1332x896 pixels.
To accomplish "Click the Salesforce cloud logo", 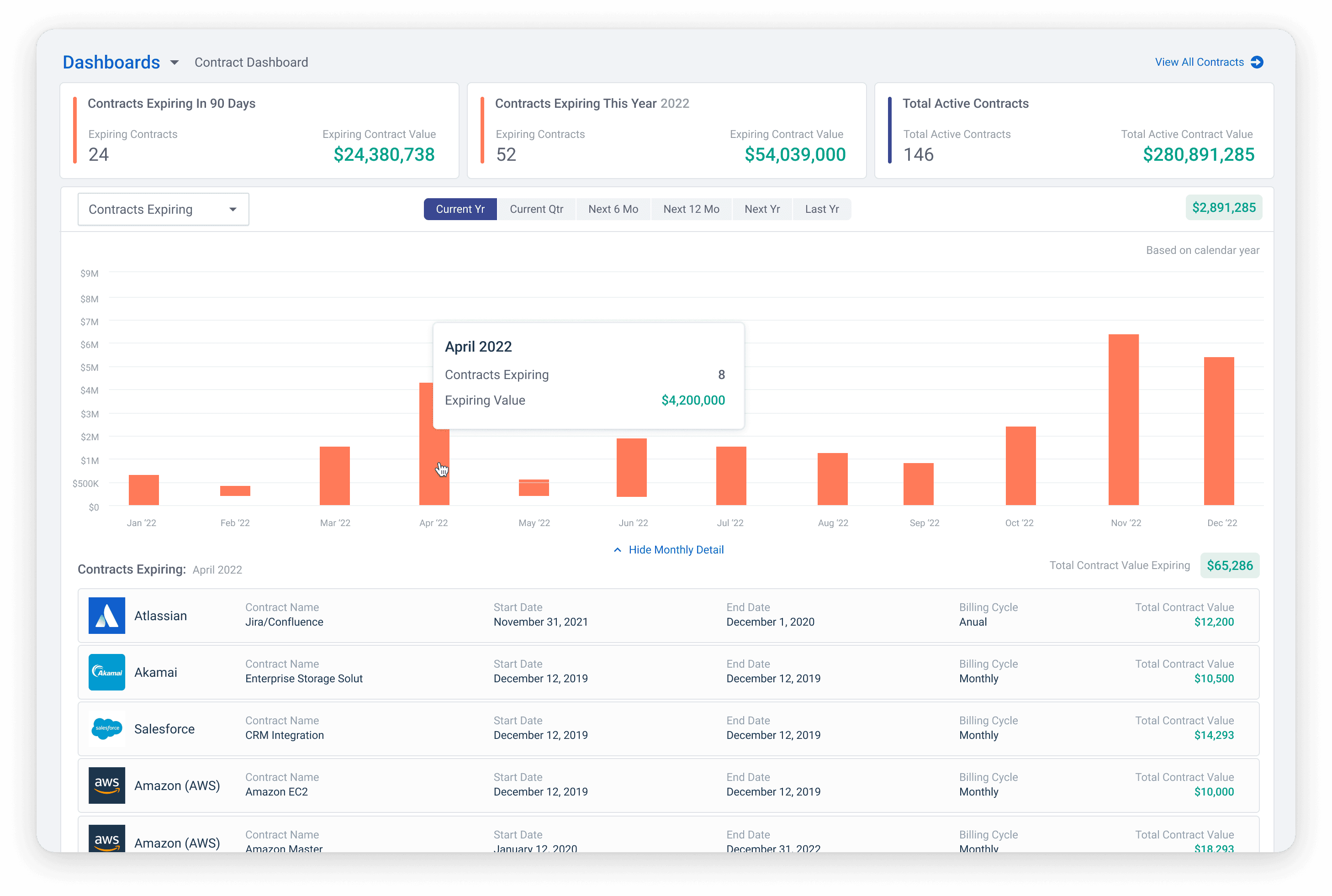I will [107, 728].
